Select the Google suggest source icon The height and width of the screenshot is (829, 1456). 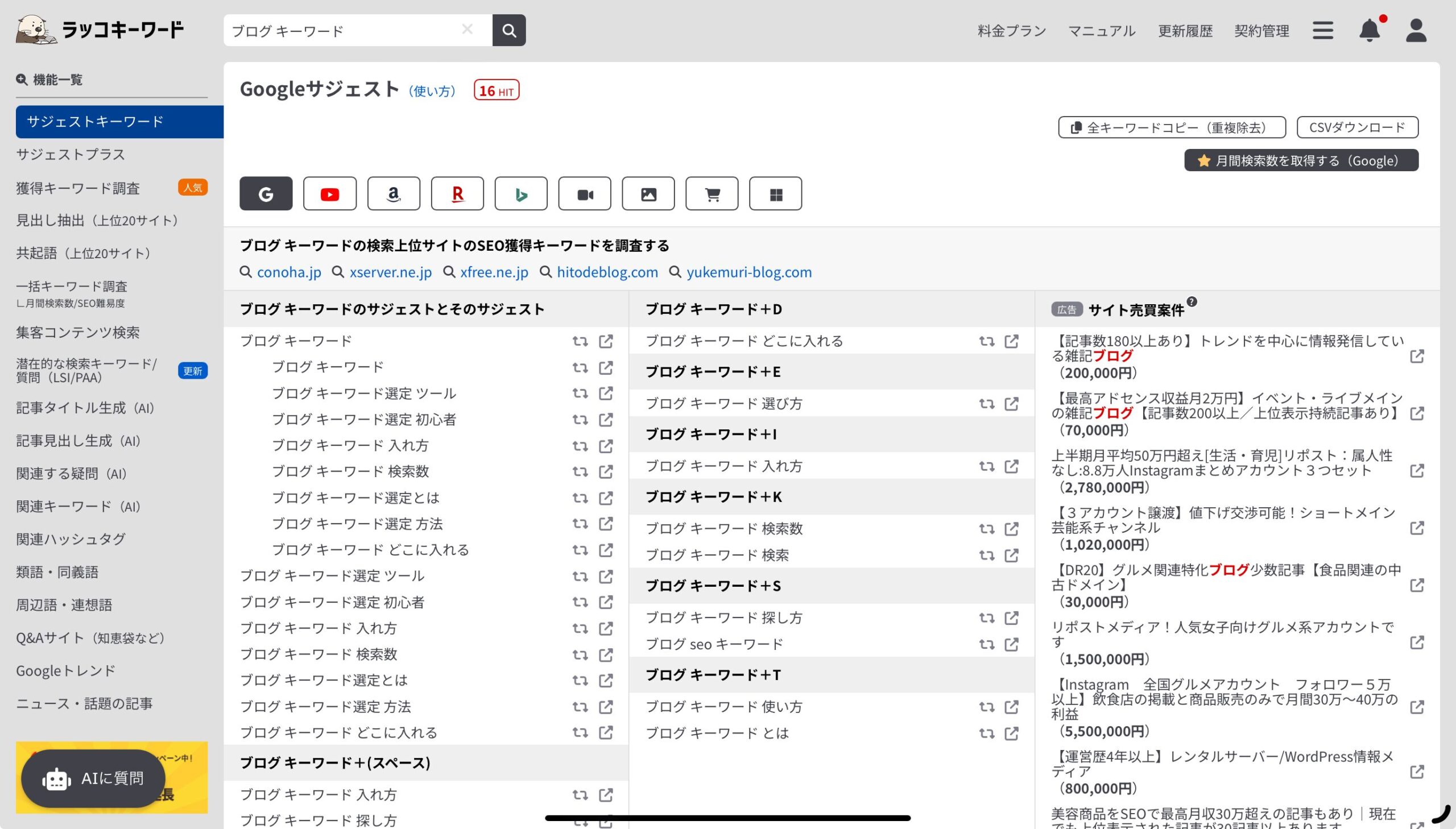(x=266, y=193)
